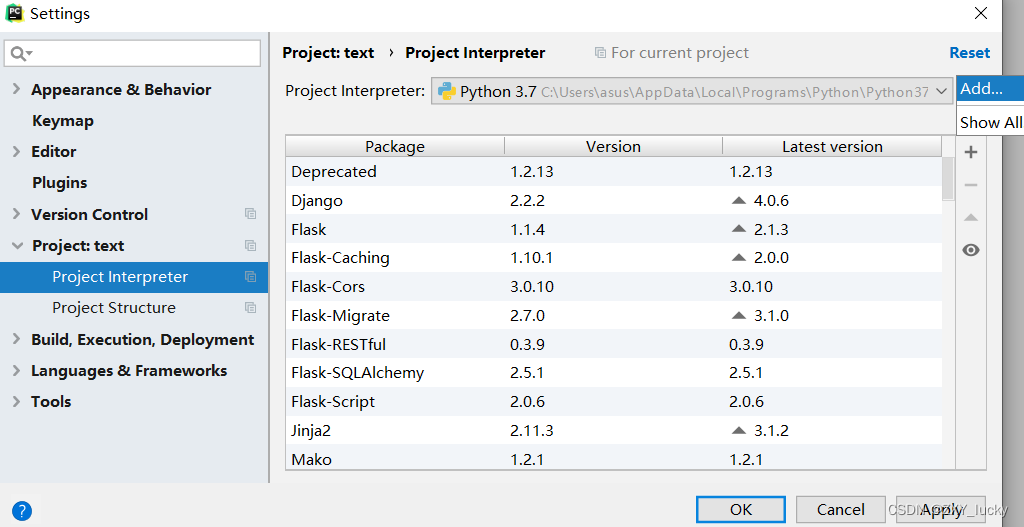Select the Mako package row
Viewport: 1024px width, 527px height.
tap(614, 458)
